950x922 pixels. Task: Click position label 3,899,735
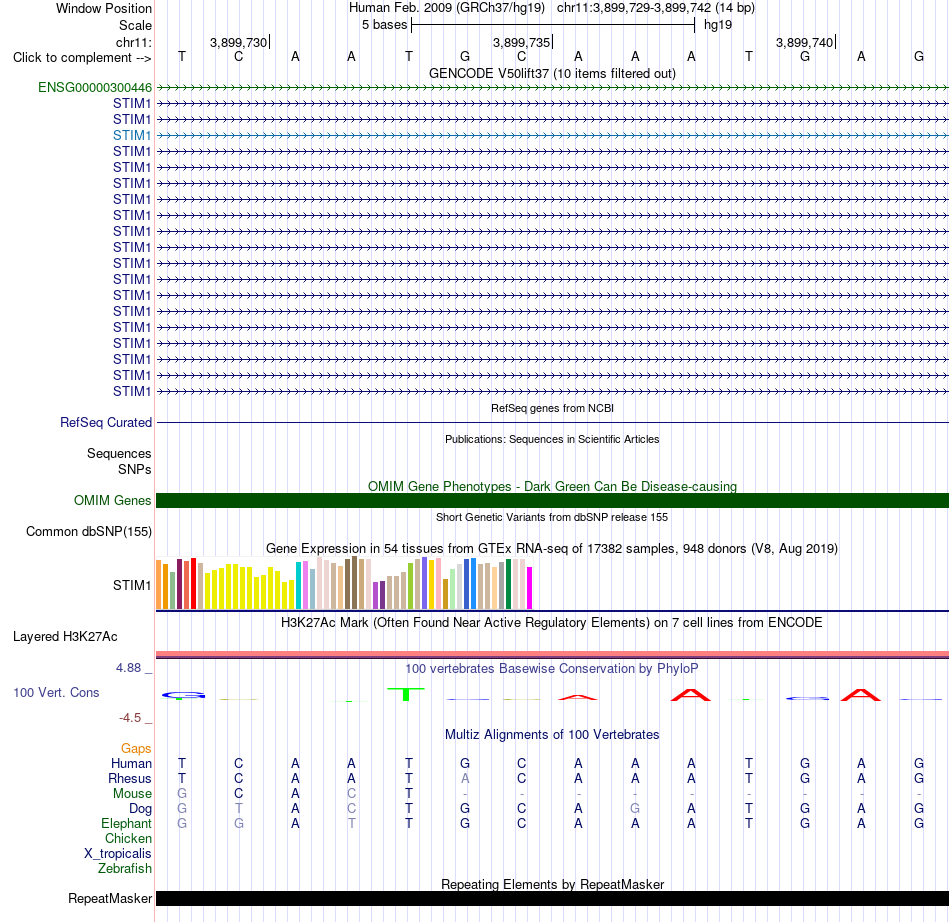tap(522, 42)
